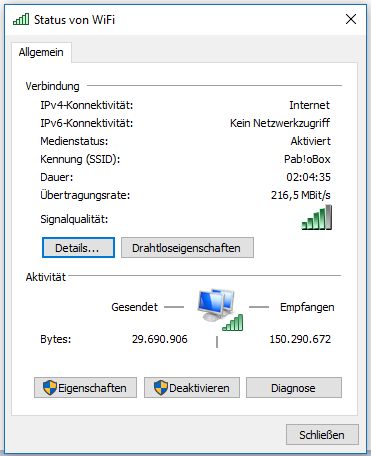
Task: Click the Empfangen label
Action: point(307,307)
